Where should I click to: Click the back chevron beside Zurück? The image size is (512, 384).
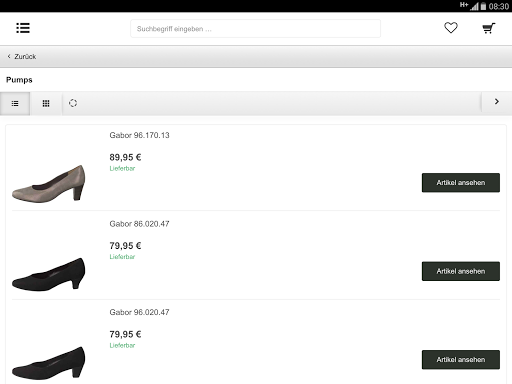9,56
